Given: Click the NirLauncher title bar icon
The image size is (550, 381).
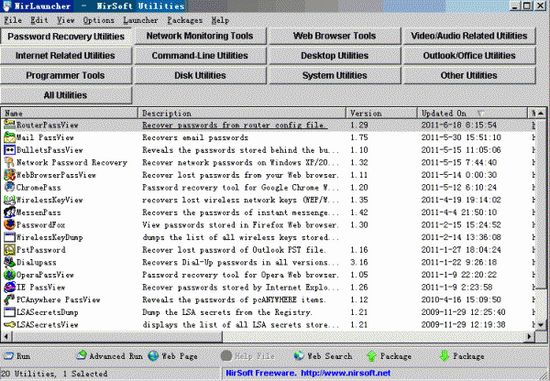Looking at the screenshot, I should tap(7, 6).
